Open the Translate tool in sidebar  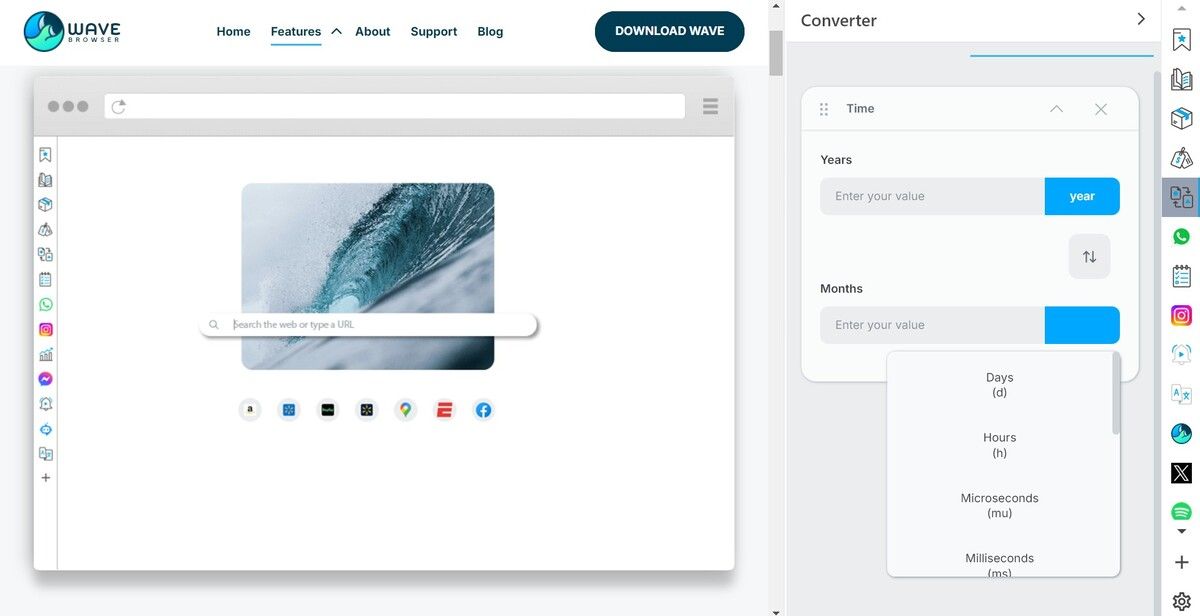pyautogui.click(x=1181, y=394)
